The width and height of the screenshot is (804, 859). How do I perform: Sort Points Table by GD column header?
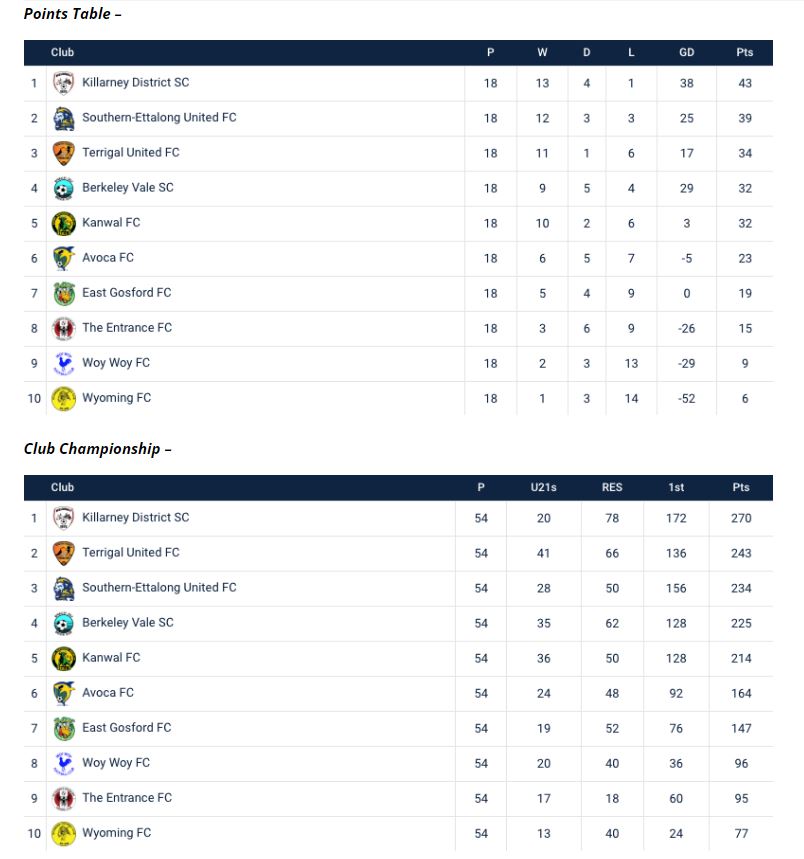(x=686, y=52)
